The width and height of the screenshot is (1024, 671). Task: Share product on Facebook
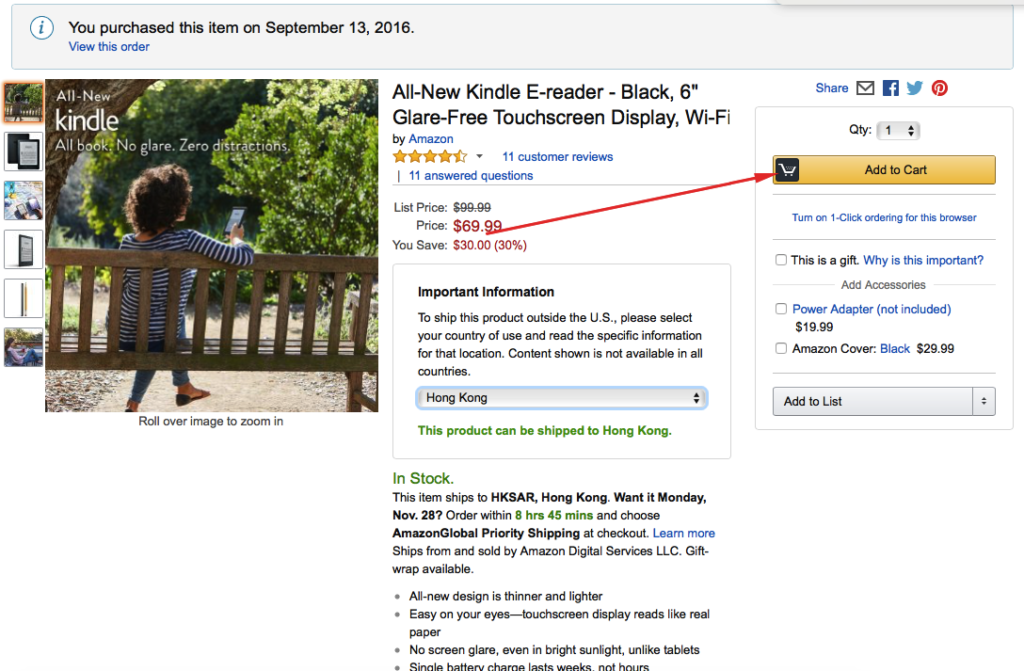[x=890, y=88]
